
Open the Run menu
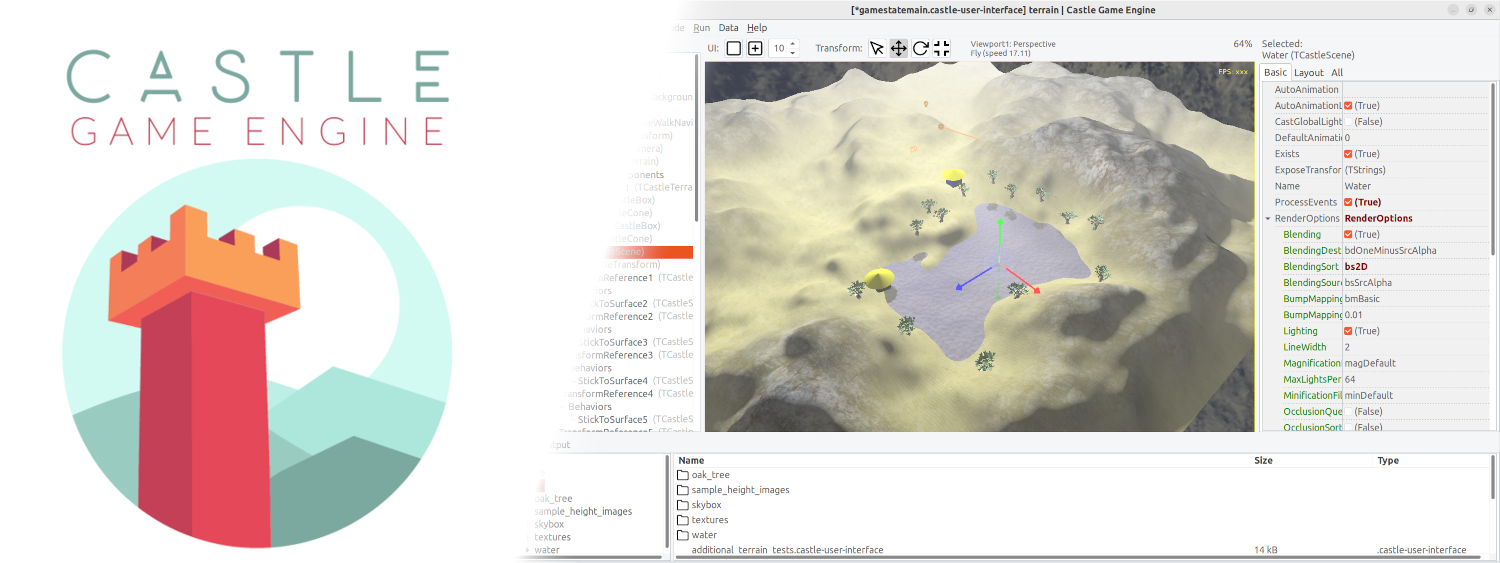pos(702,28)
